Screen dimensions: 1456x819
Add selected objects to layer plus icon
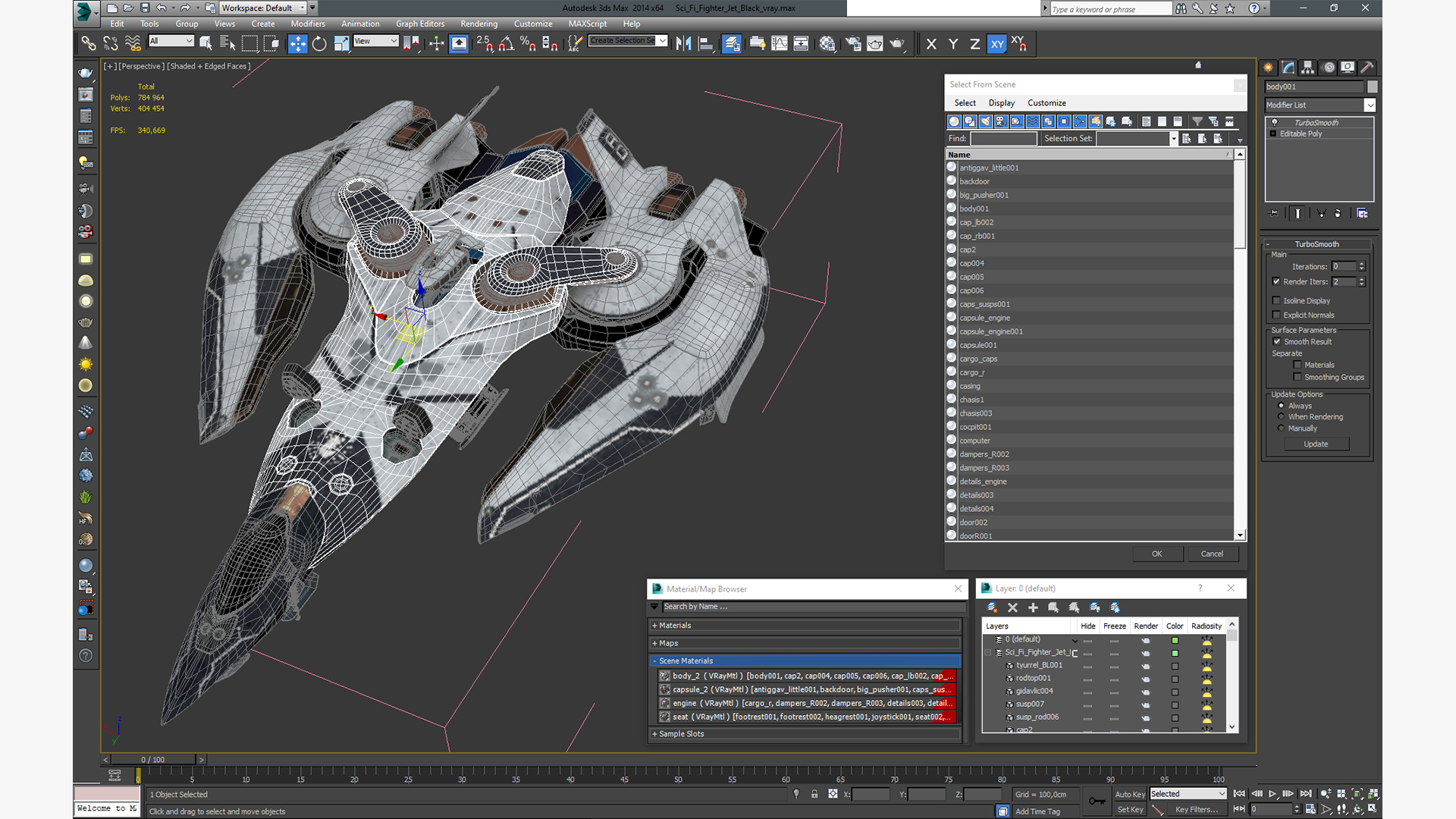click(1033, 607)
